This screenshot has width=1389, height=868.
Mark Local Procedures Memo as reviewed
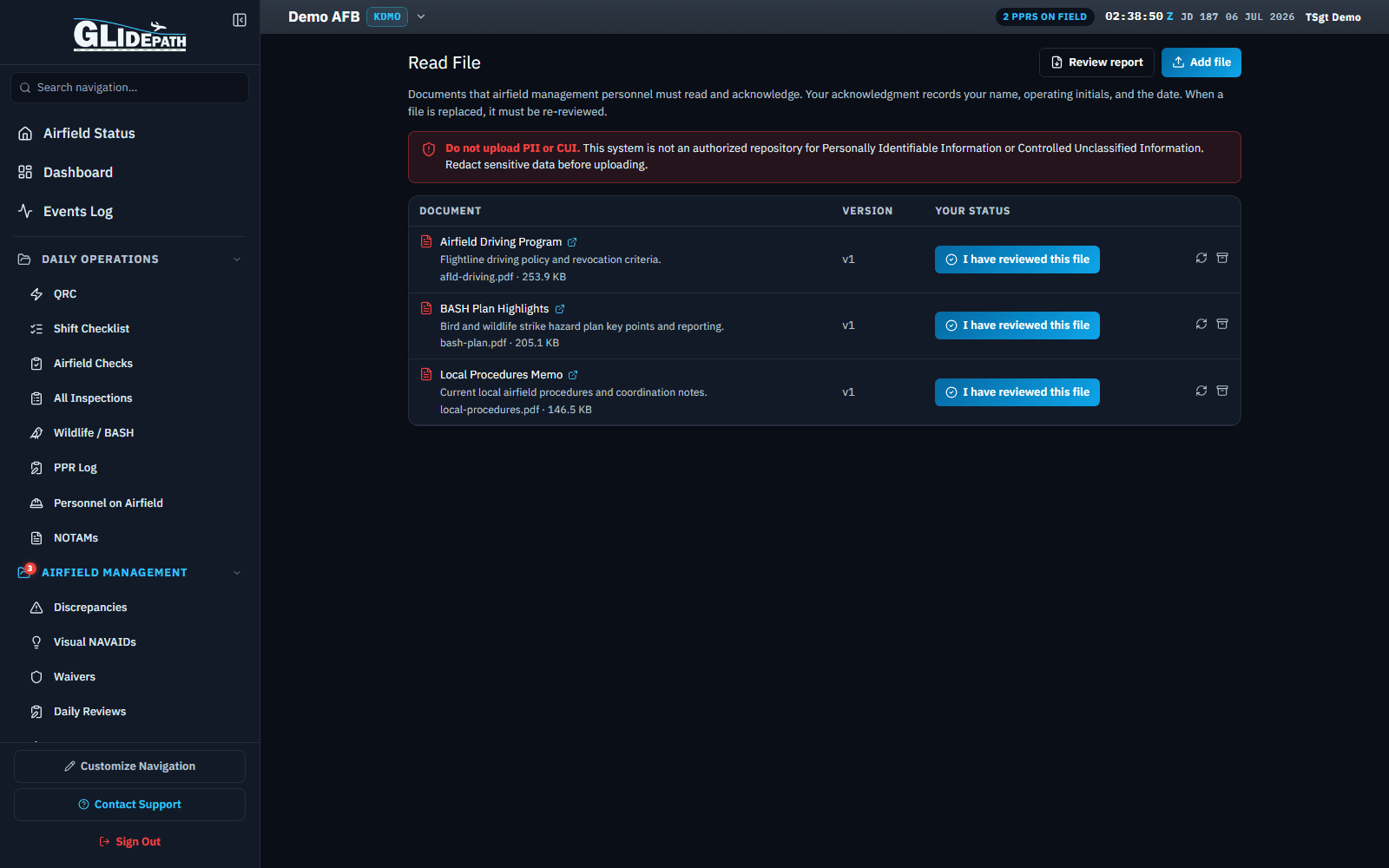tap(1017, 392)
